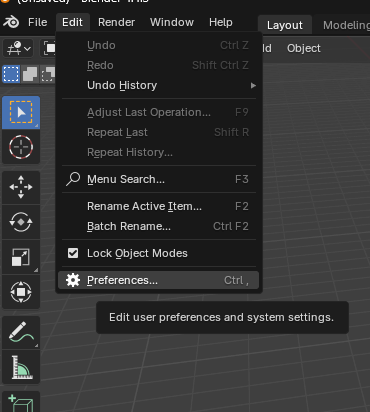This screenshot has height=412, width=370.
Task: Select the Measure tool
Action: 21,367
